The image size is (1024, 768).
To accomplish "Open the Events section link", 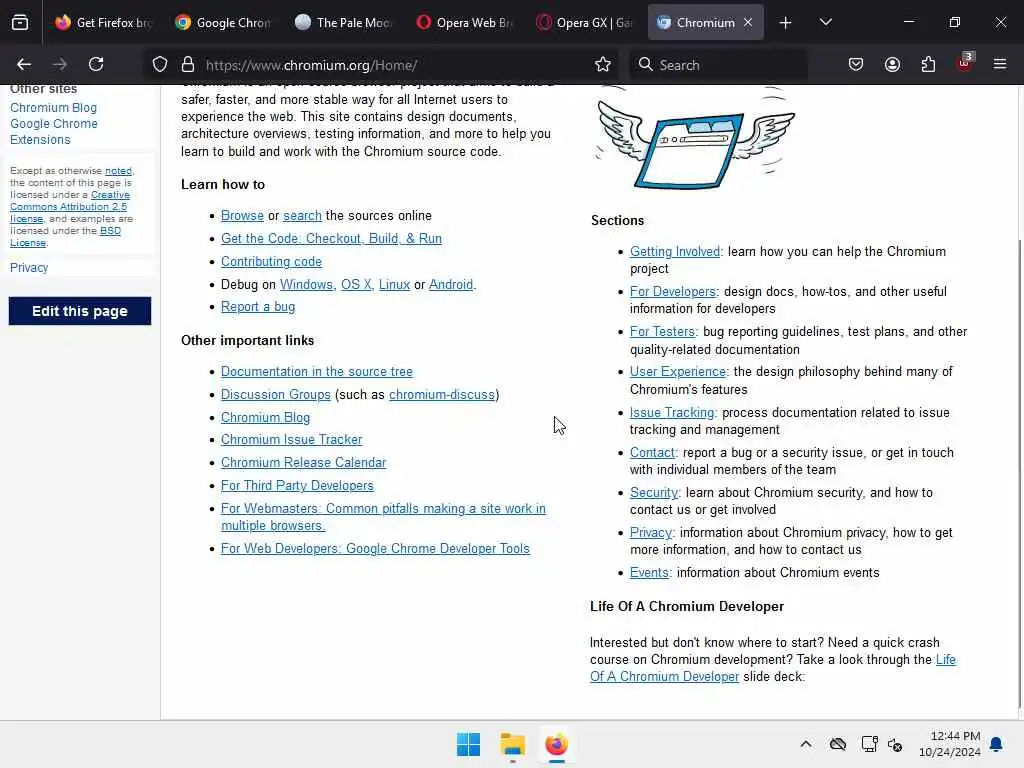I will coord(649,573).
